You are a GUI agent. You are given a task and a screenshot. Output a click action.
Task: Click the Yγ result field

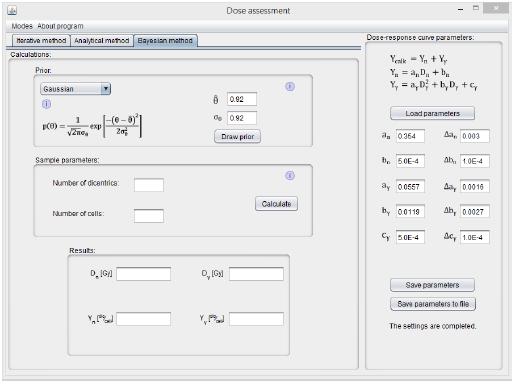tap(256, 319)
